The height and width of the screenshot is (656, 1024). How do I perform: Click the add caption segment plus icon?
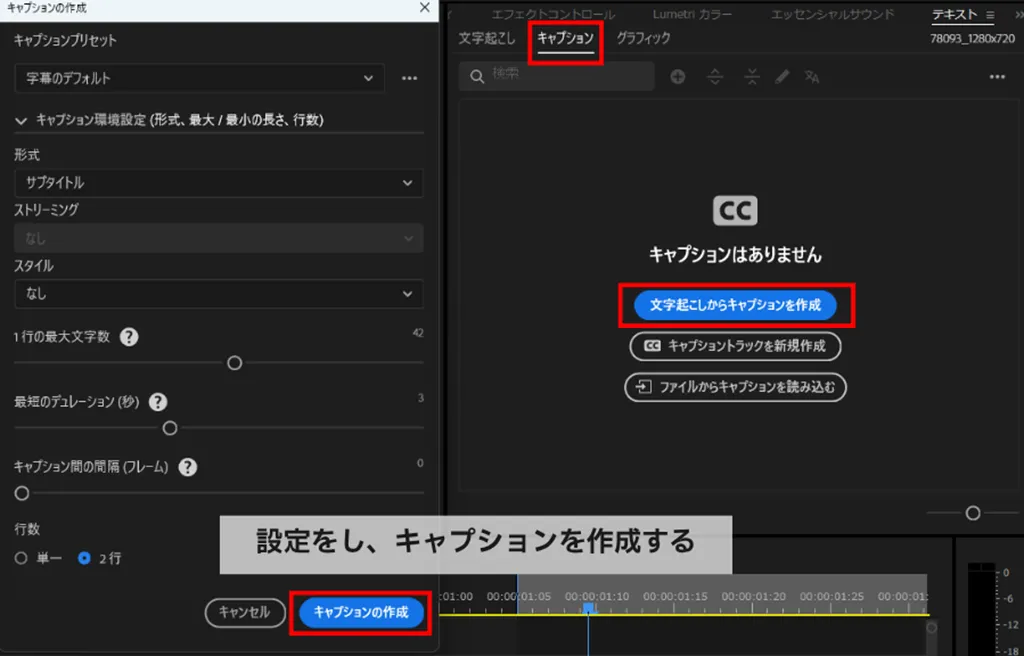[678, 77]
